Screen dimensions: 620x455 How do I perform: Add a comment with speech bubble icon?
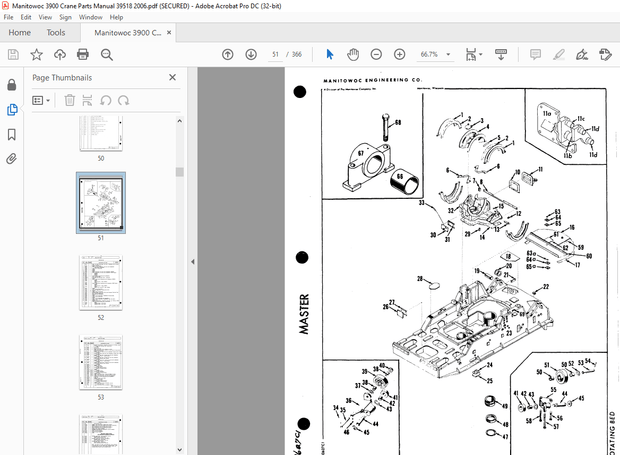tap(535, 55)
